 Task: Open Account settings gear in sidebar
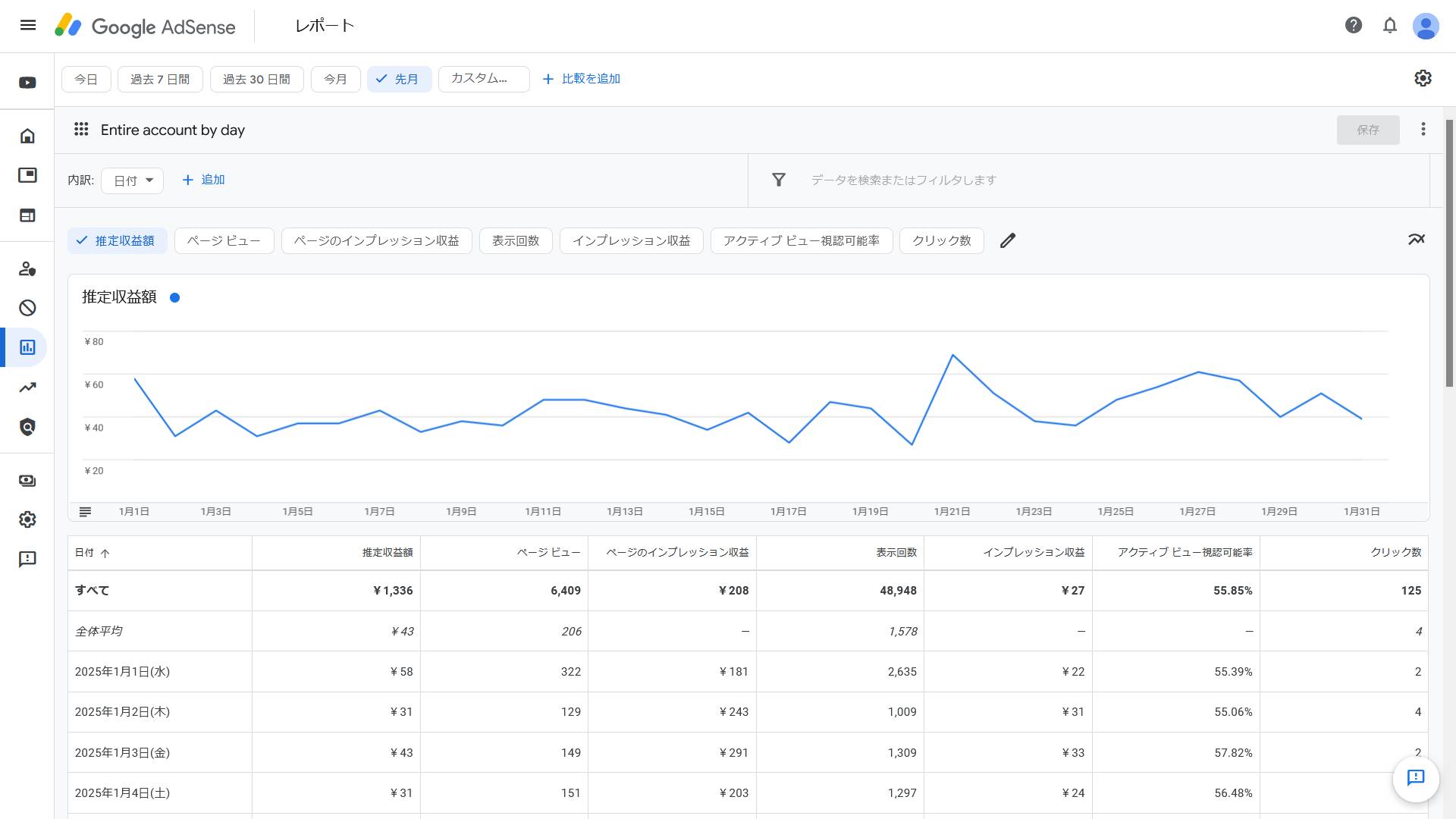click(x=27, y=519)
